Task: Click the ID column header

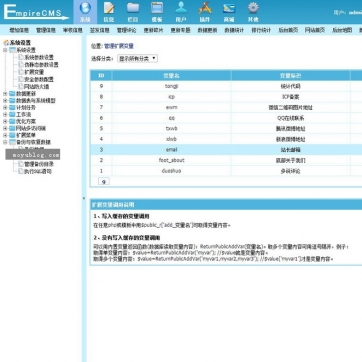Action: (101, 76)
